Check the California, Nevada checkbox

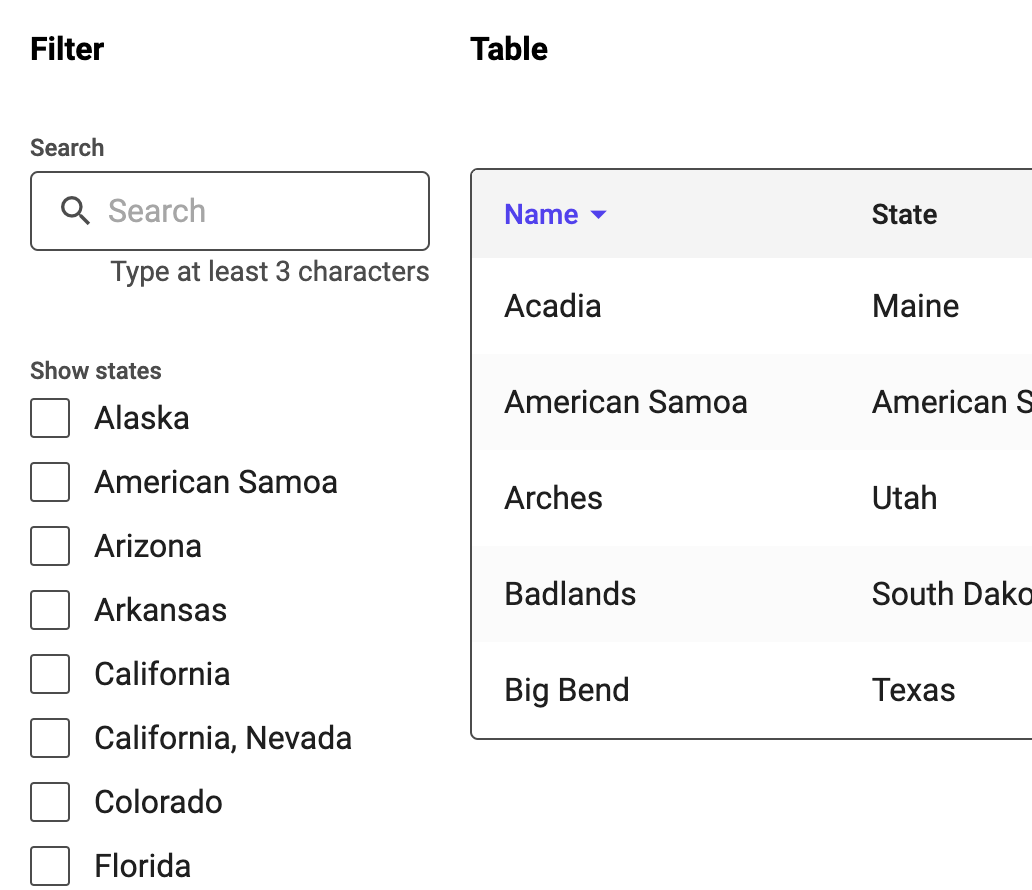pyautogui.click(x=50, y=737)
